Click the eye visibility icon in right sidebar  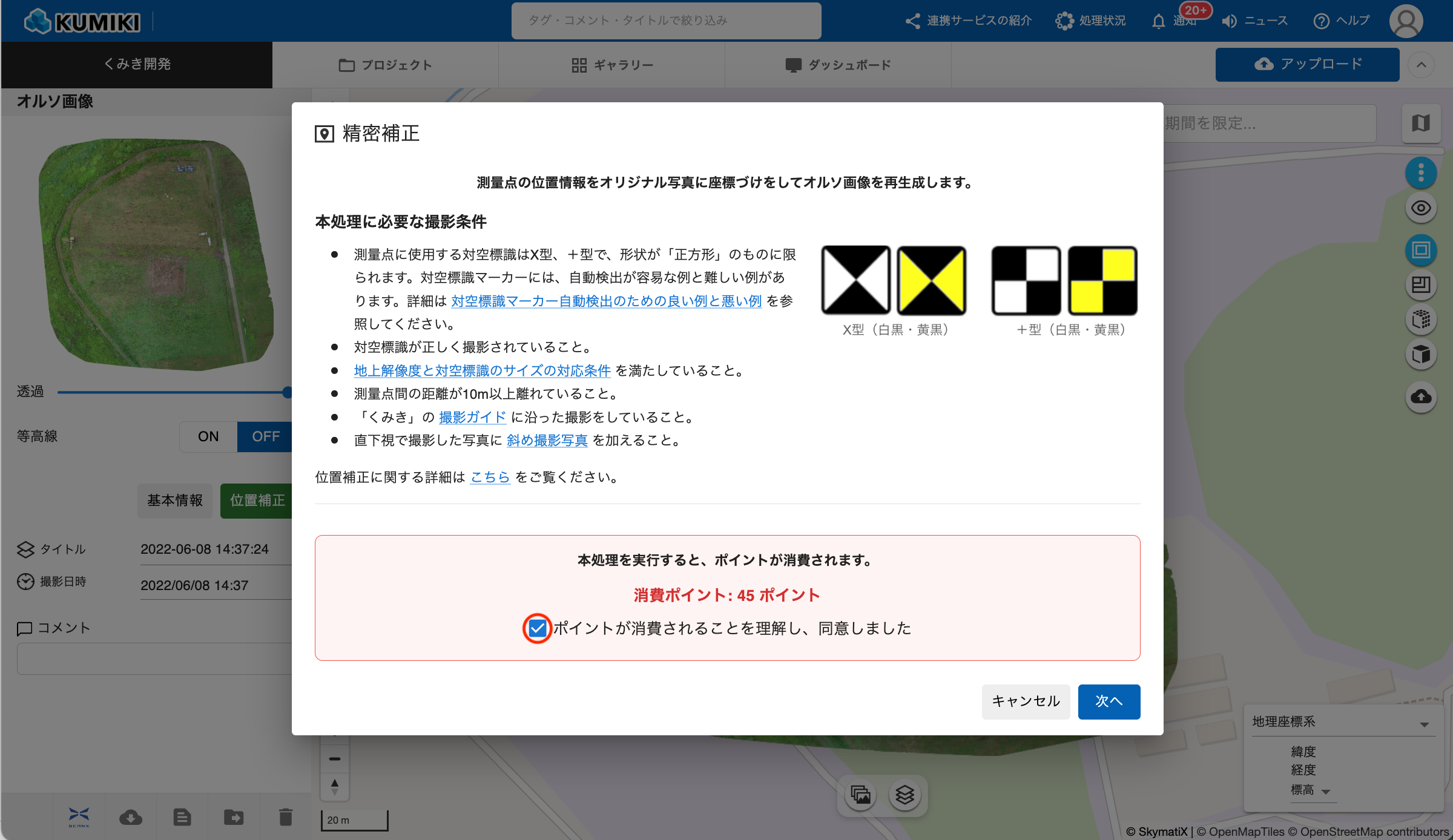point(1420,209)
